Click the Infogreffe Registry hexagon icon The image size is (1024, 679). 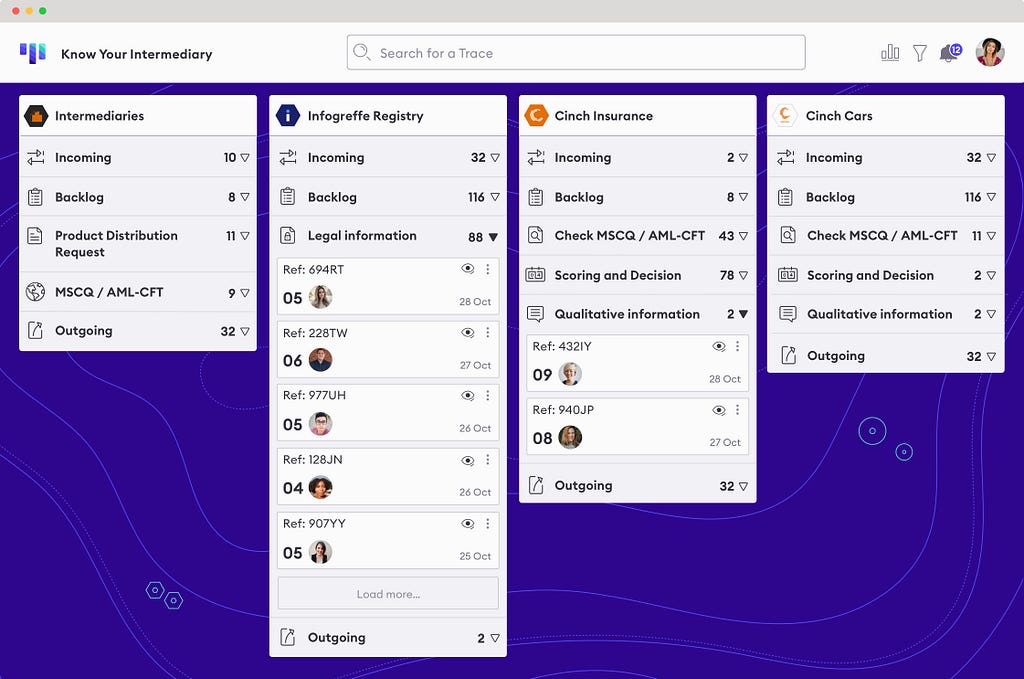pos(287,116)
